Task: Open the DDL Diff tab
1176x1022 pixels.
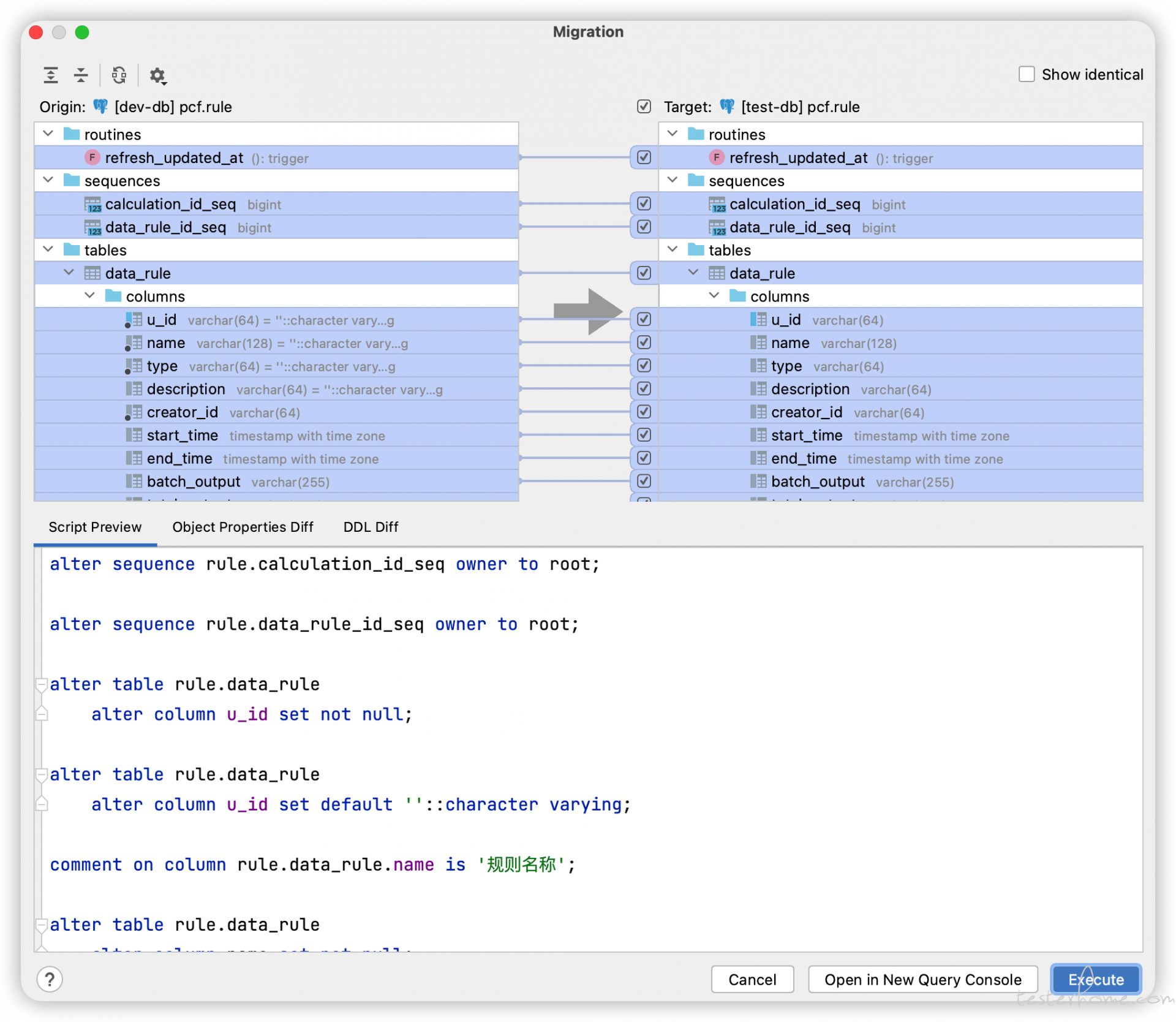Action: [371, 527]
